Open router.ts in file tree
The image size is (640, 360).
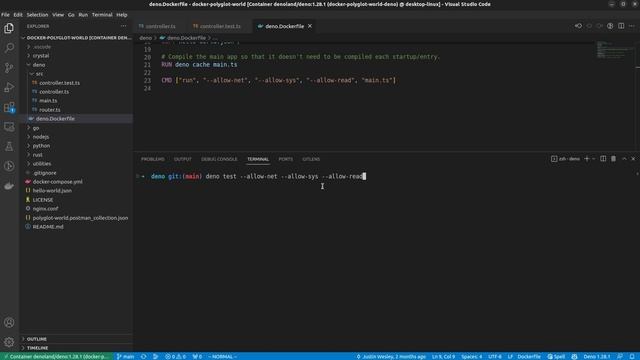[50, 110]
